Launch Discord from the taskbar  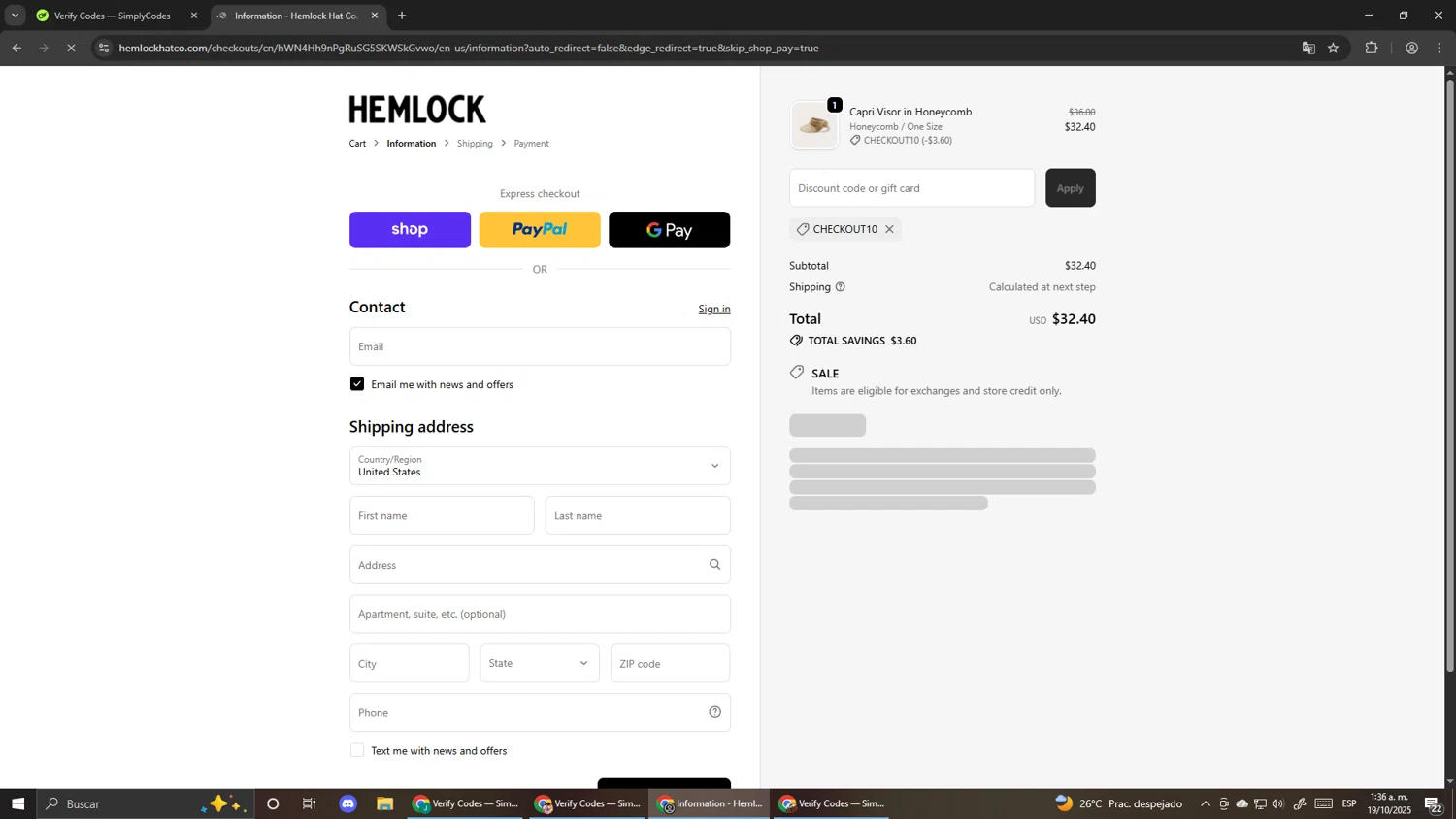[348, 803]
